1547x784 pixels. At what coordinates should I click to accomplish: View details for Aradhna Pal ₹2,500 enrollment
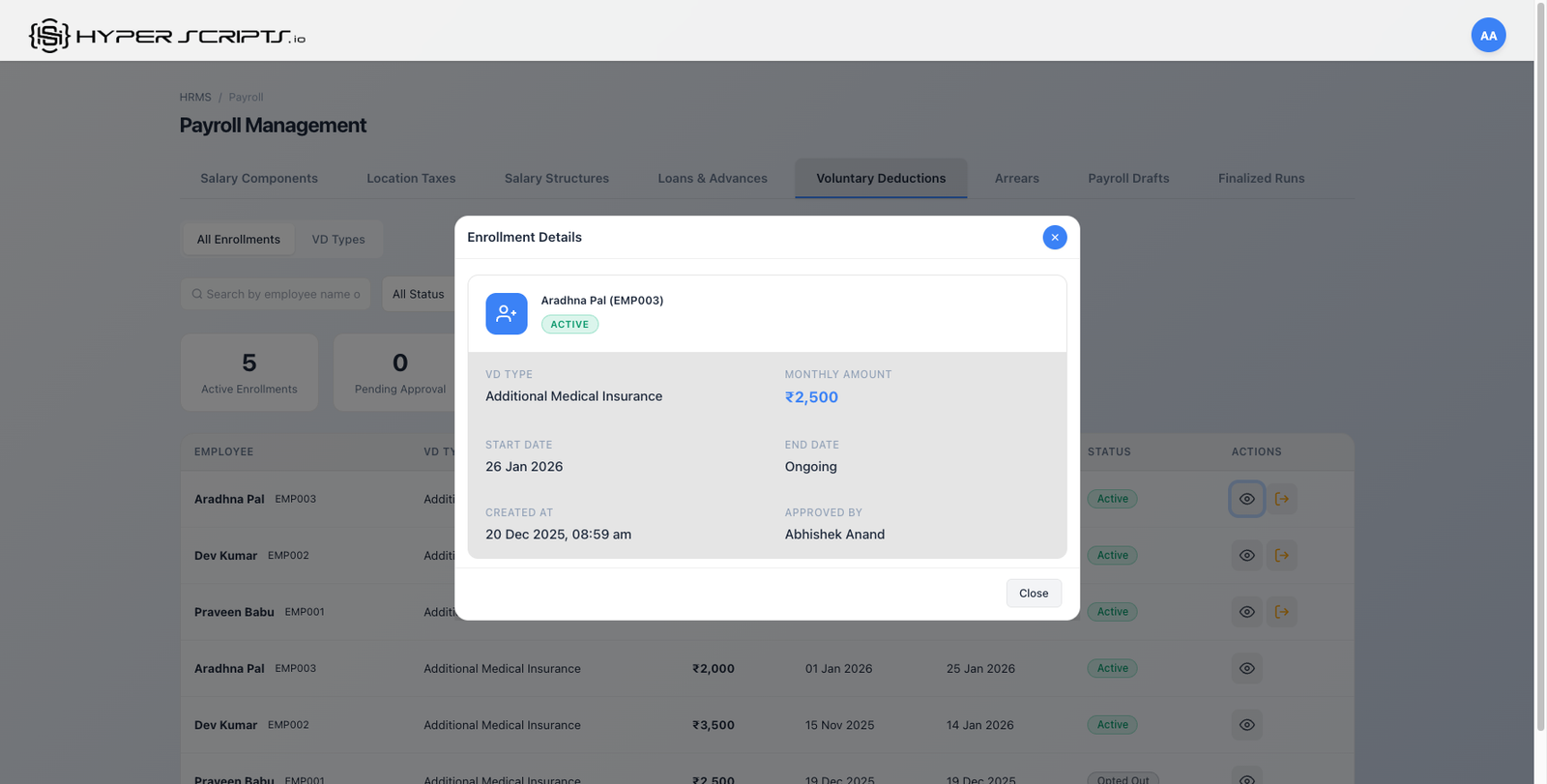click(1247, 499)
